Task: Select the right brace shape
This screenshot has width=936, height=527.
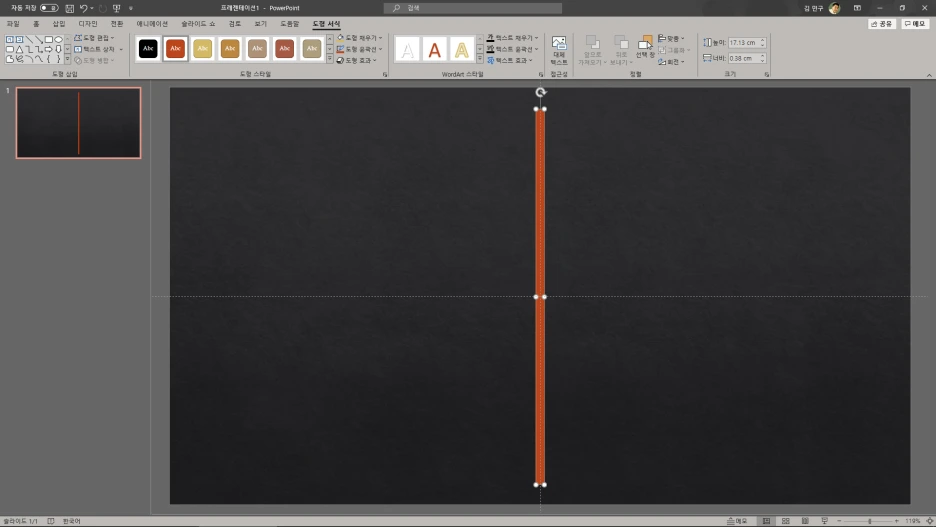Action: point(58,59)
